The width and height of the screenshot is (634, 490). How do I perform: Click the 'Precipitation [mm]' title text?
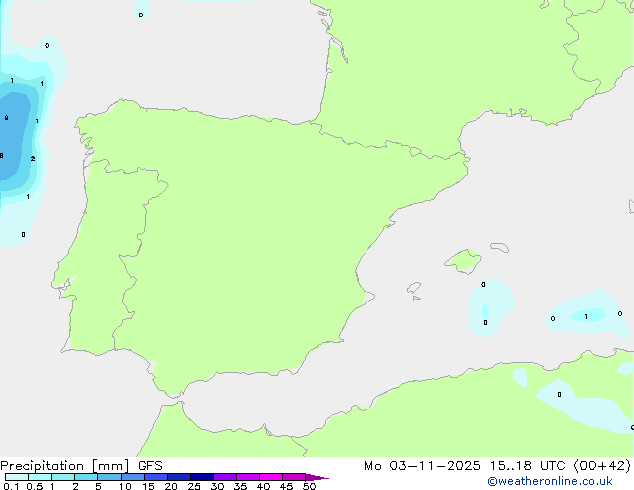[65, 466]
